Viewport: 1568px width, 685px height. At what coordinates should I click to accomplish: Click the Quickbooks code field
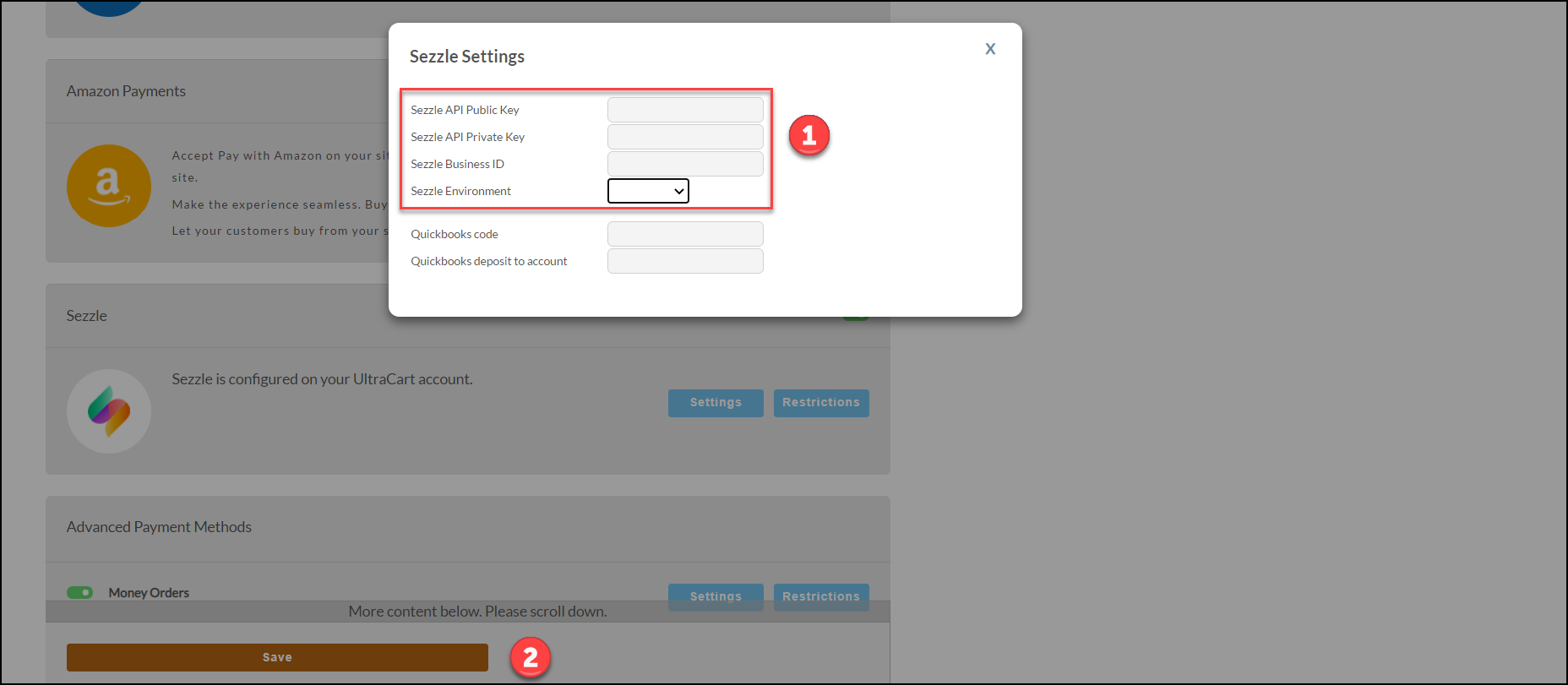[x=685, y=234]
